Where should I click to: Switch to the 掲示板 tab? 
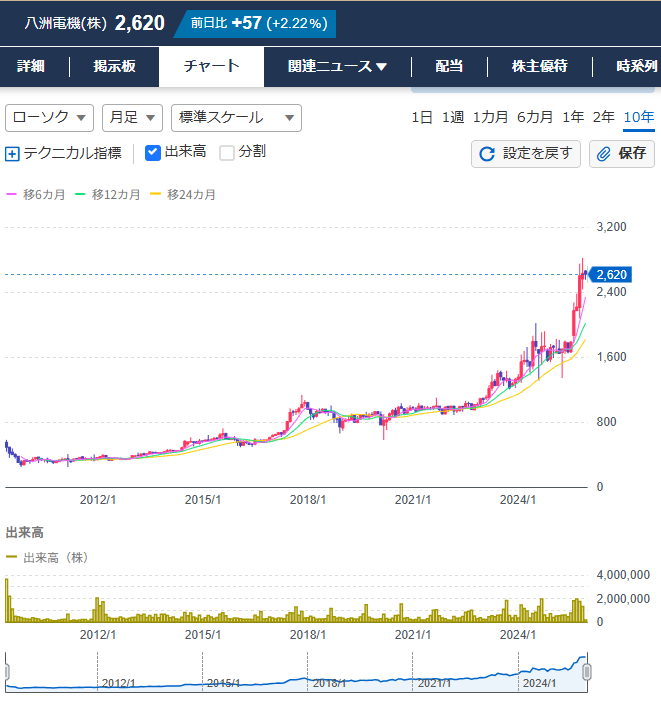pos(114,67)
